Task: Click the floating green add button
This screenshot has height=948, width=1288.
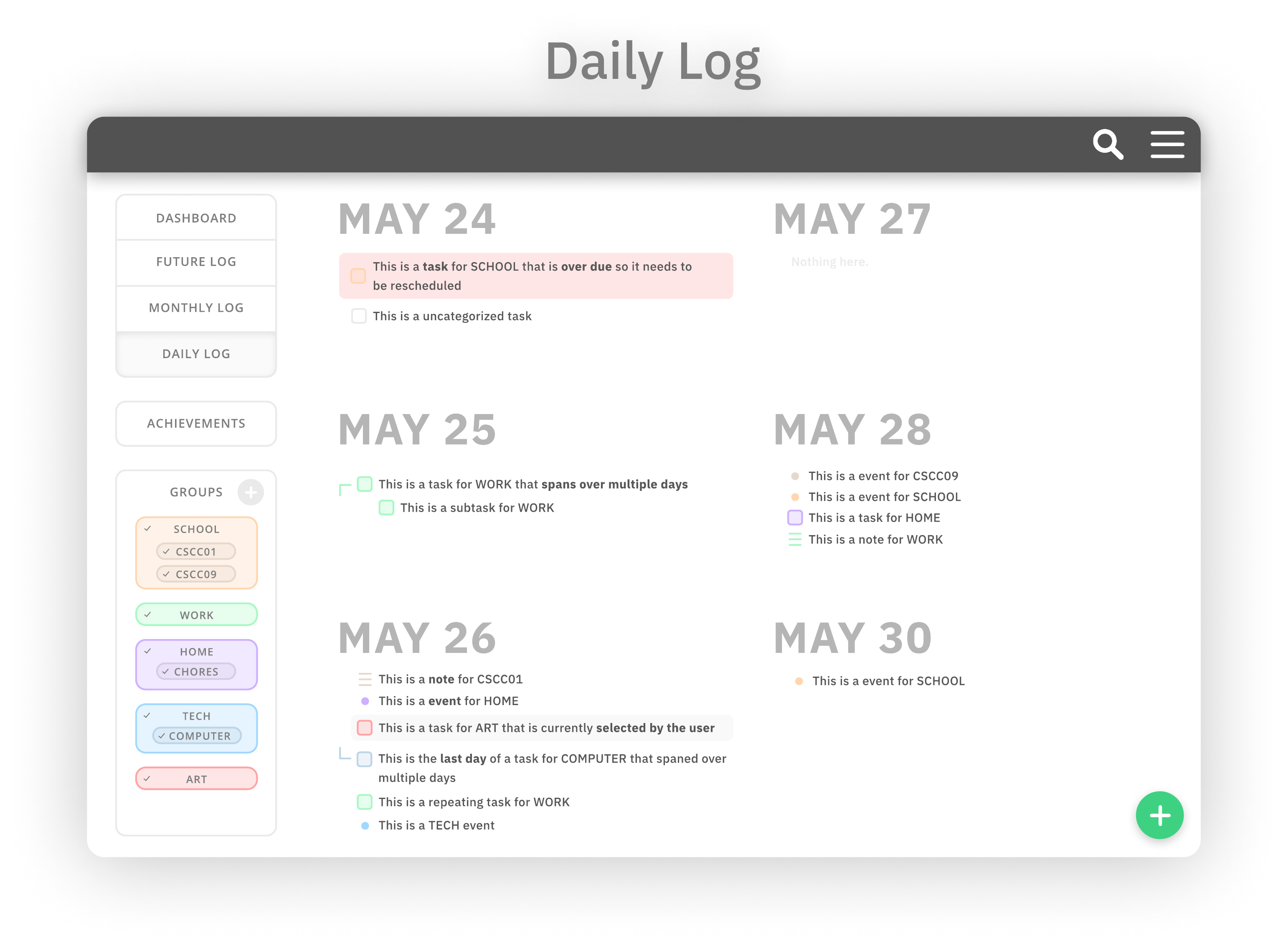Action: [1159, 815]
